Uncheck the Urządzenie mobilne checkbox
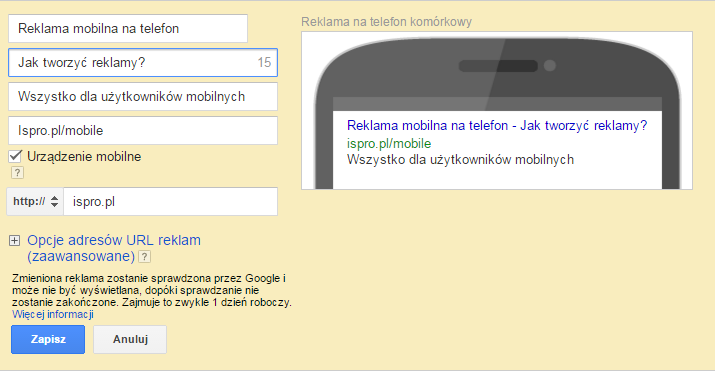The image size is (715, 372). 15,156
